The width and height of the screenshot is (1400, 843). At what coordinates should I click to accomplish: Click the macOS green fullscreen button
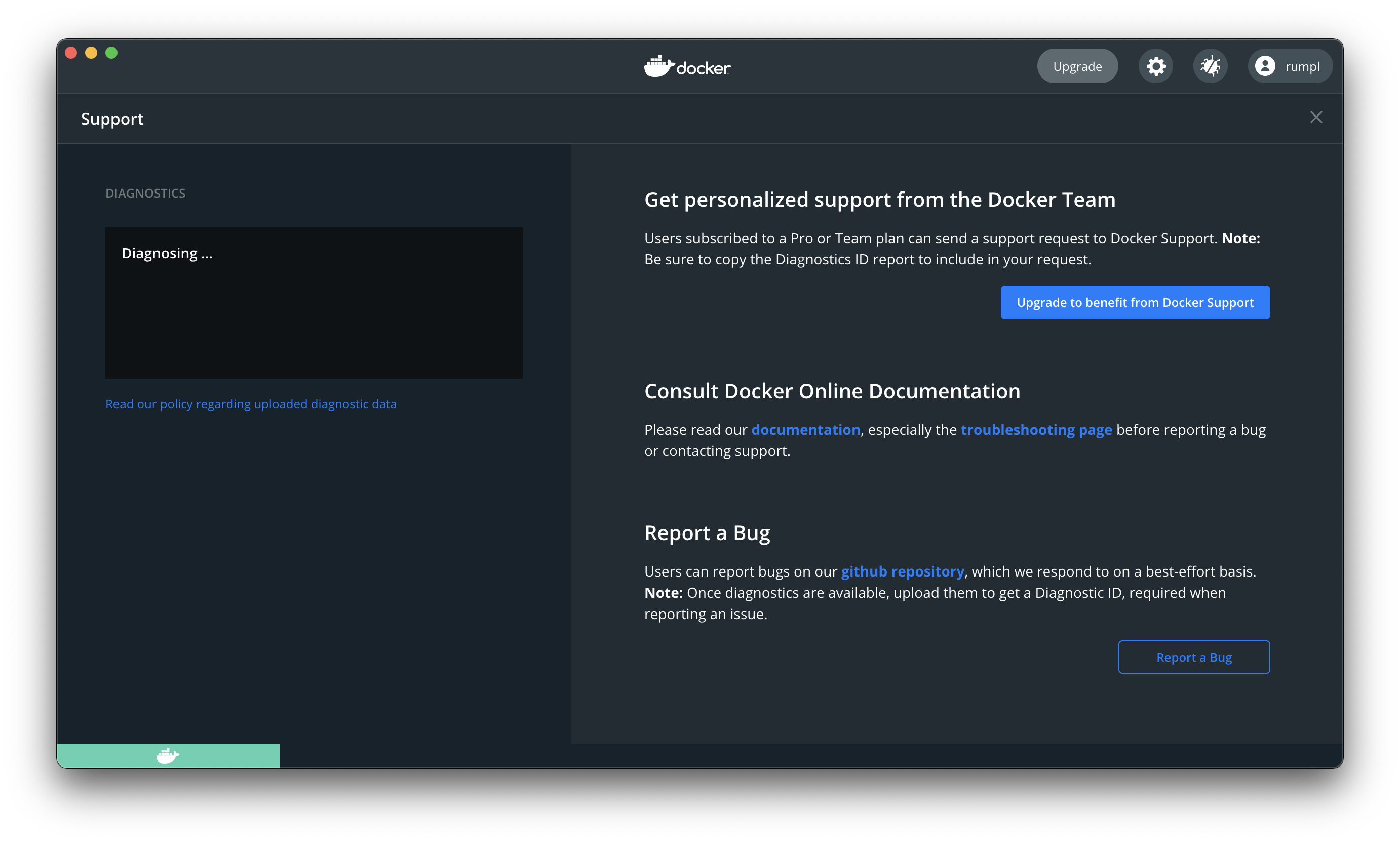pyautogui.click(x=111, y=53)
